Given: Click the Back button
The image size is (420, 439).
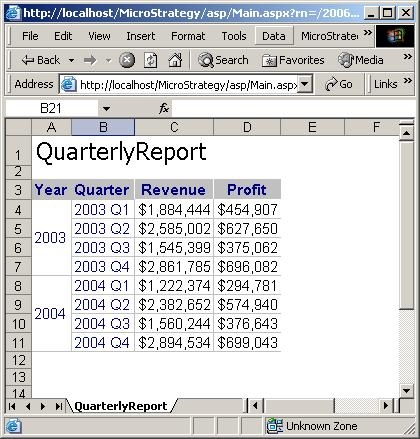Looking at the screenshot, I should [x=41, y=60].
